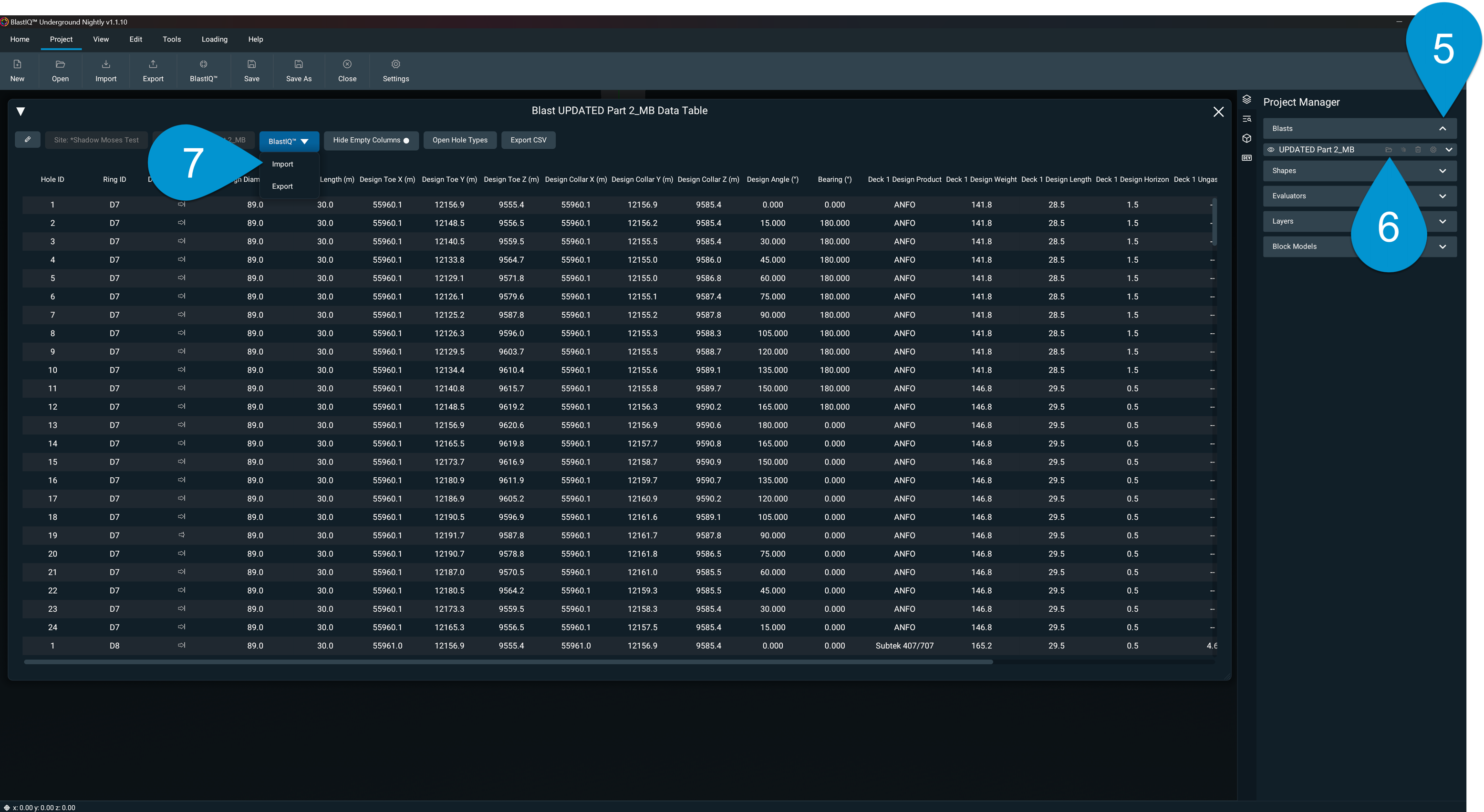Open Settings from the toolbar gear
This screenshot has width=1484, height=812.
point(396,64)
